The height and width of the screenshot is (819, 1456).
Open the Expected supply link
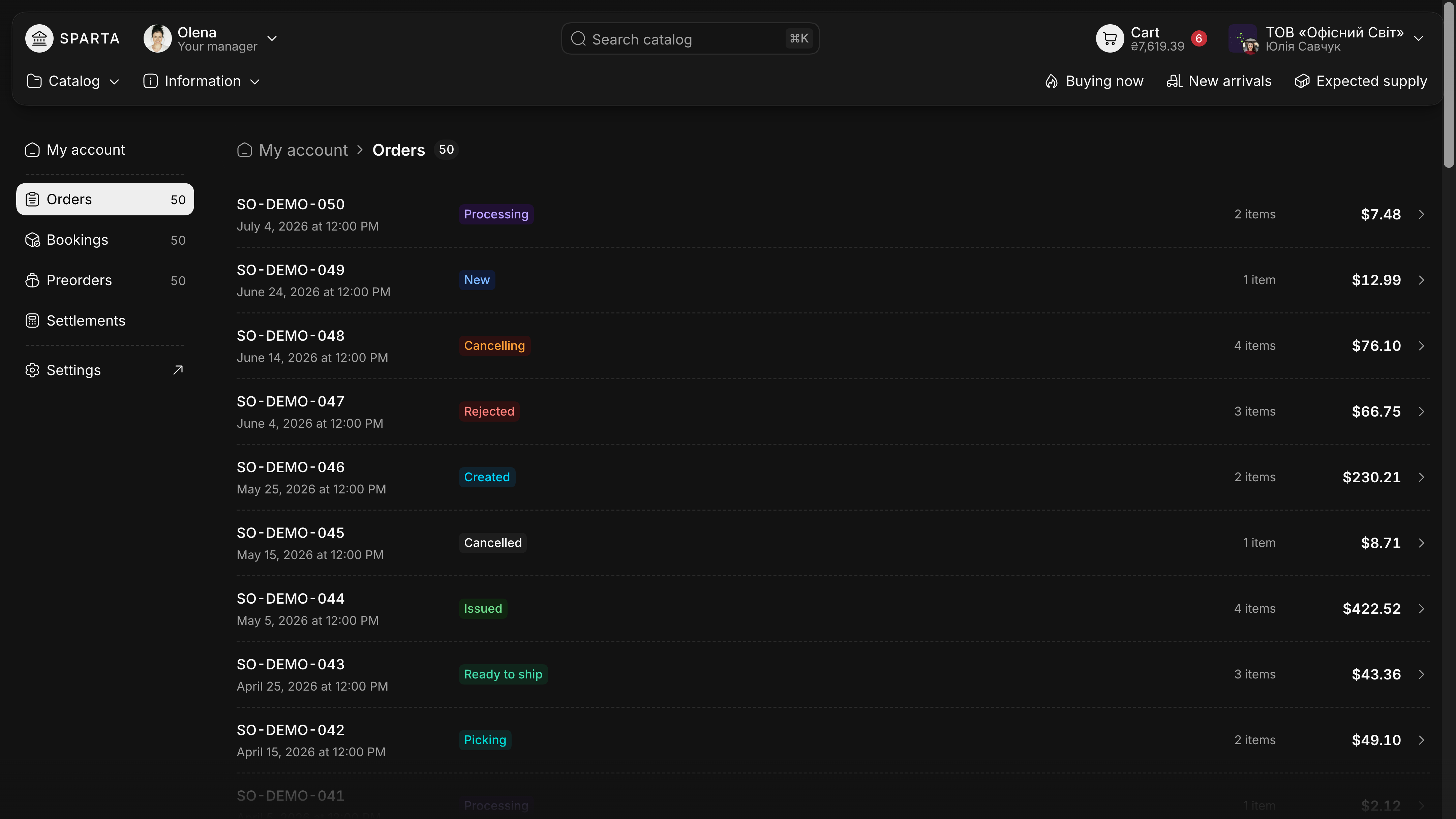pyautogui.click(x=1361, y=81)
